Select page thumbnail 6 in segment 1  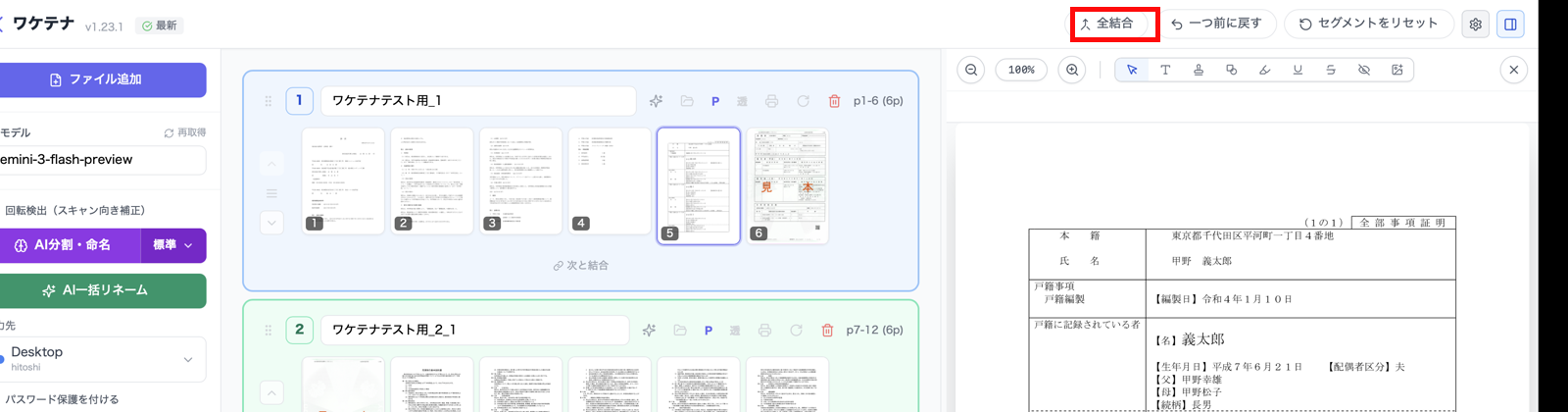click(788, 185)
